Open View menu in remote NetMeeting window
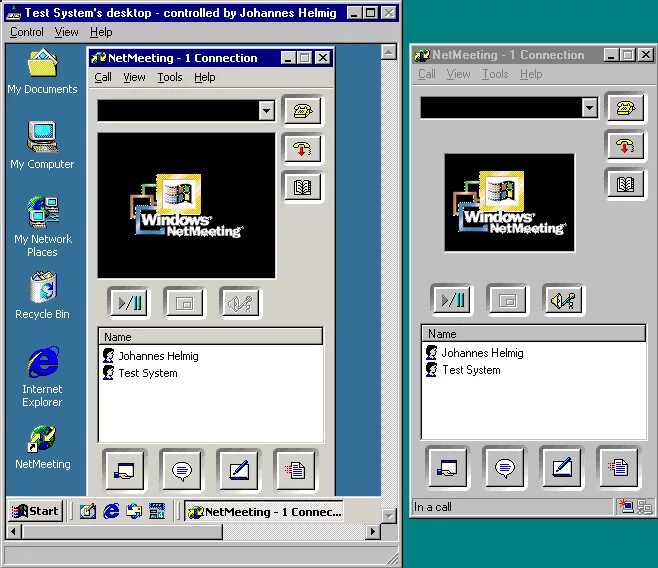This screenshot has width=658, height=568. 134,77
